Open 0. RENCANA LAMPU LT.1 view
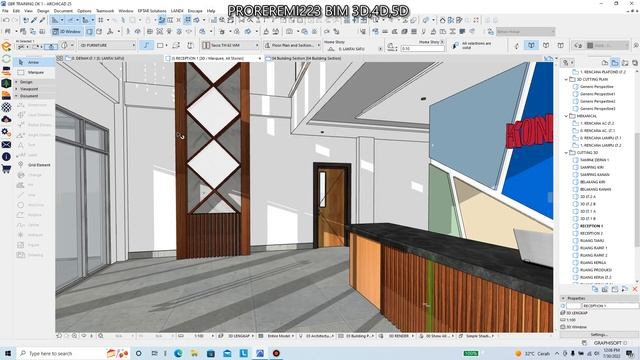Viewport: 640px width, 360px height. click(x=600, y=138)
